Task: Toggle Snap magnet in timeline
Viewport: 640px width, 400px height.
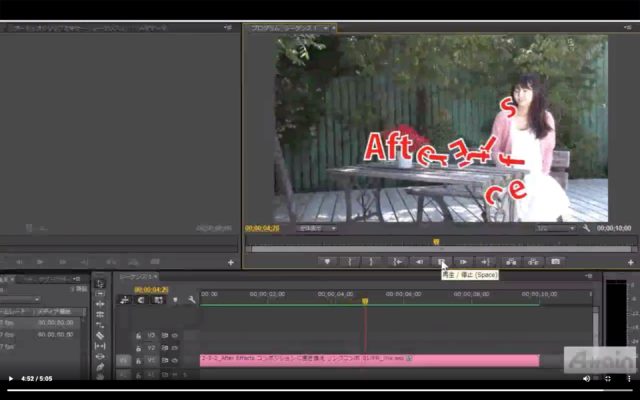Action: coord(141,300)
